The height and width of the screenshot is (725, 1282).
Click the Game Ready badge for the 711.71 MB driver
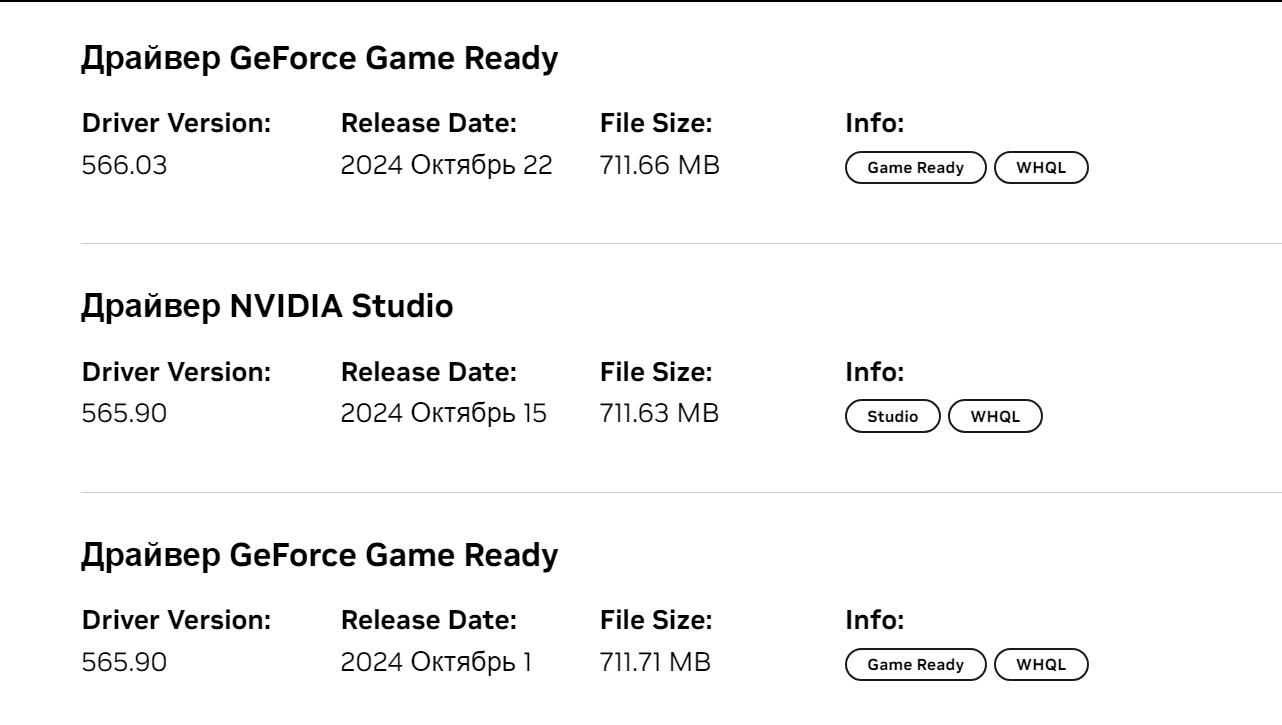click(x=915, y=665)
